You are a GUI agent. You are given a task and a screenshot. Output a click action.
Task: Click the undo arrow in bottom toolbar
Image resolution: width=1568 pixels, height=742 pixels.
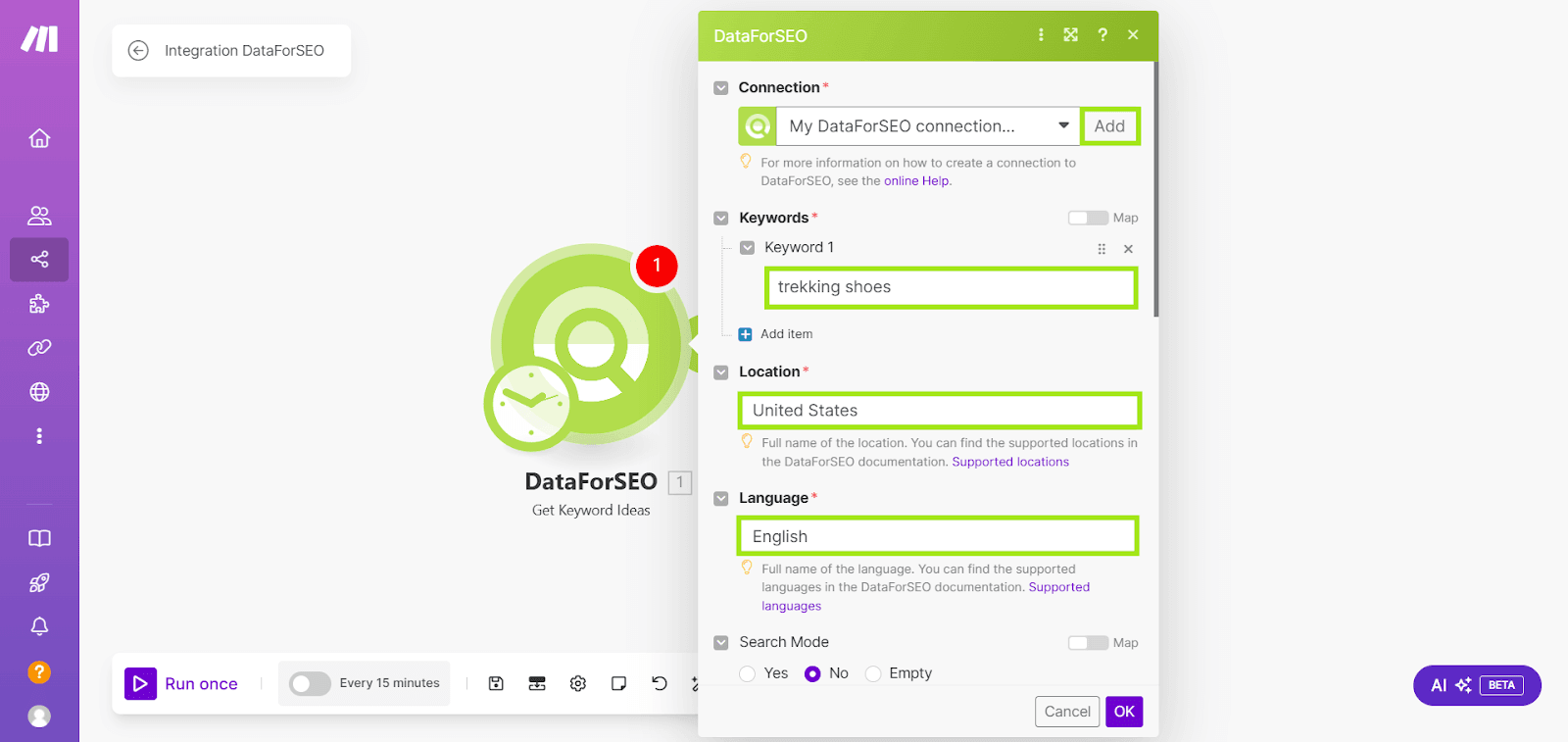coord(660,683)
